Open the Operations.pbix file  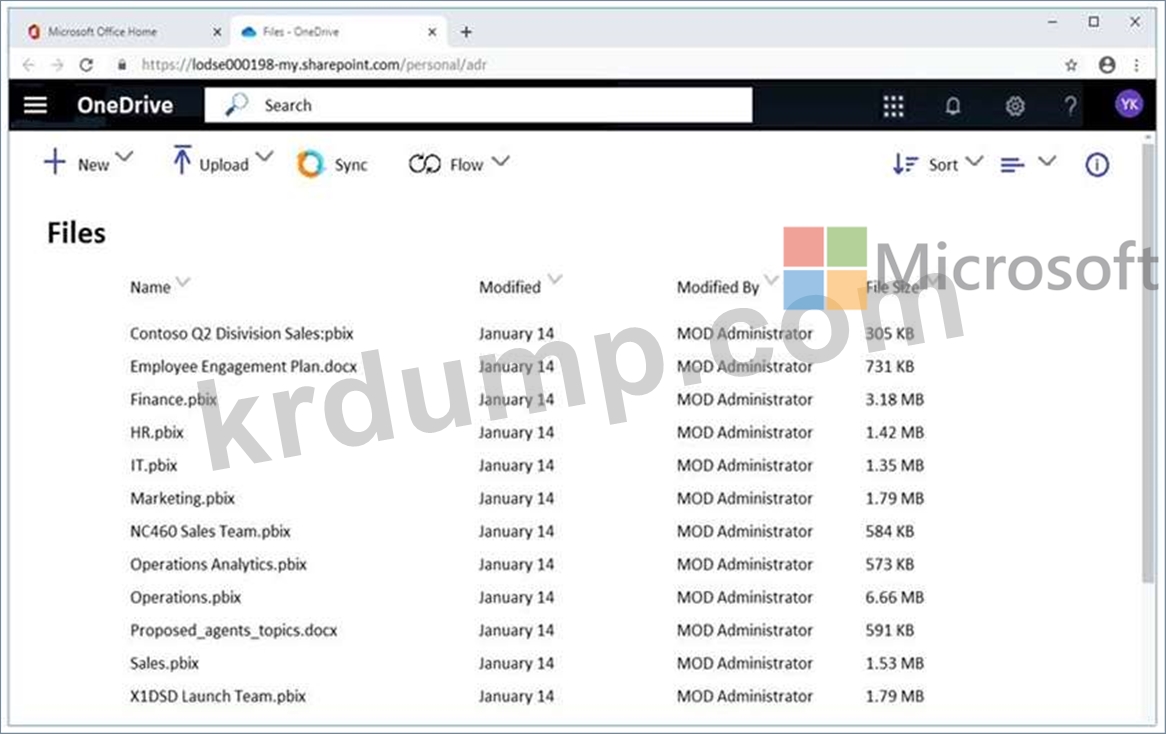click(185, 597)
